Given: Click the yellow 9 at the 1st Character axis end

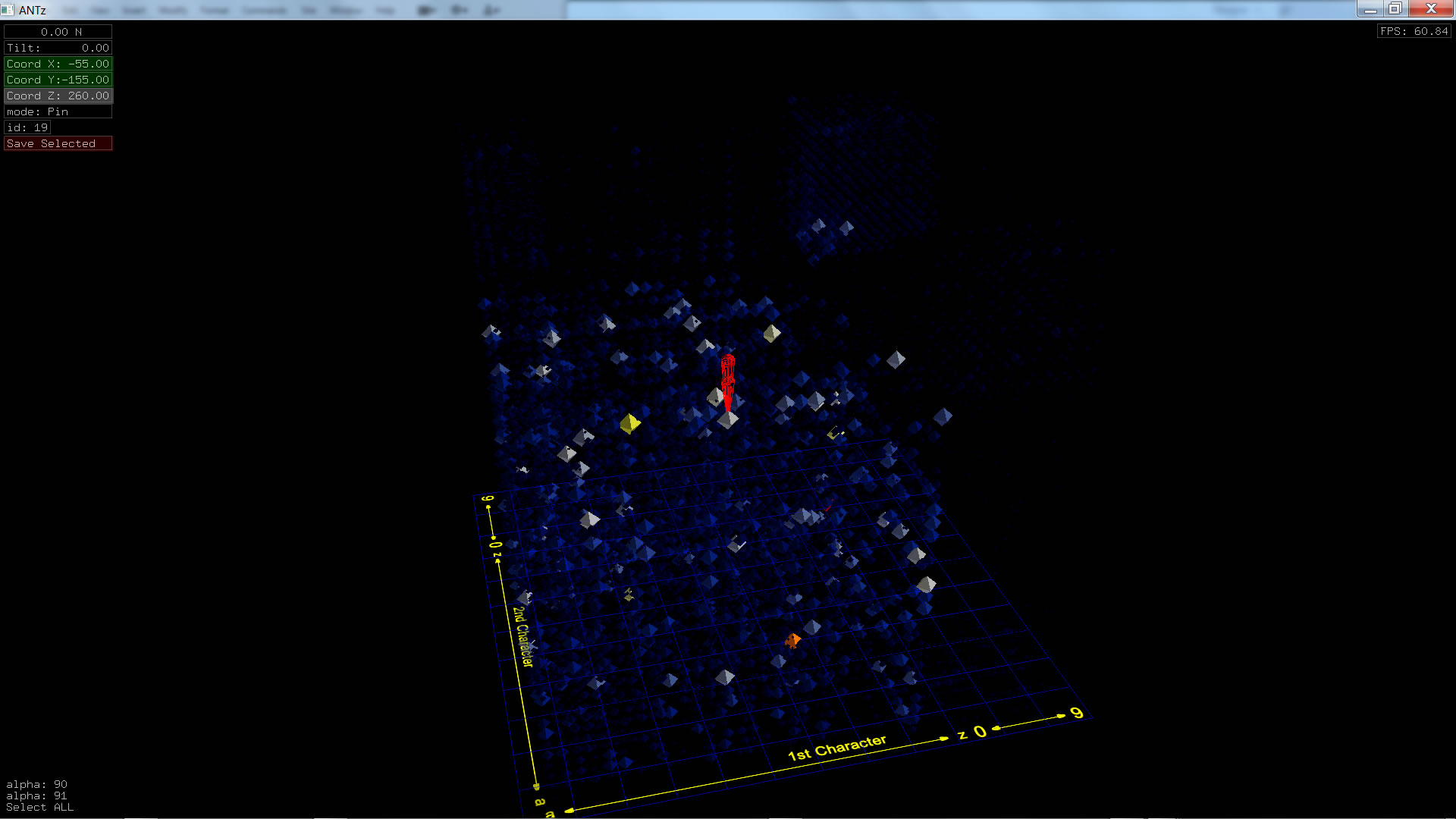Looking at the screenshot, I should [x=1077, y=713].
